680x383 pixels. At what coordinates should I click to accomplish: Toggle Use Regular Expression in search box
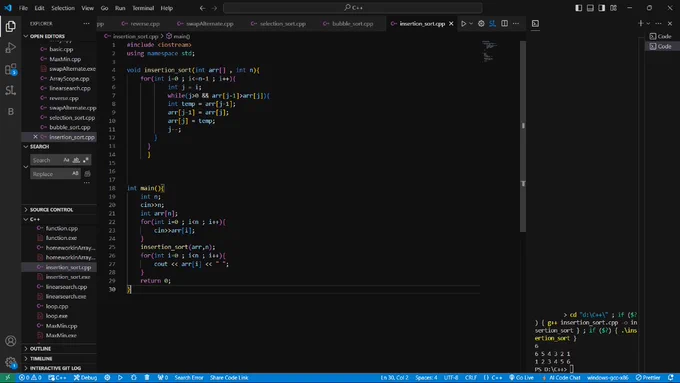pyautogui.click(x=86, y=160)
